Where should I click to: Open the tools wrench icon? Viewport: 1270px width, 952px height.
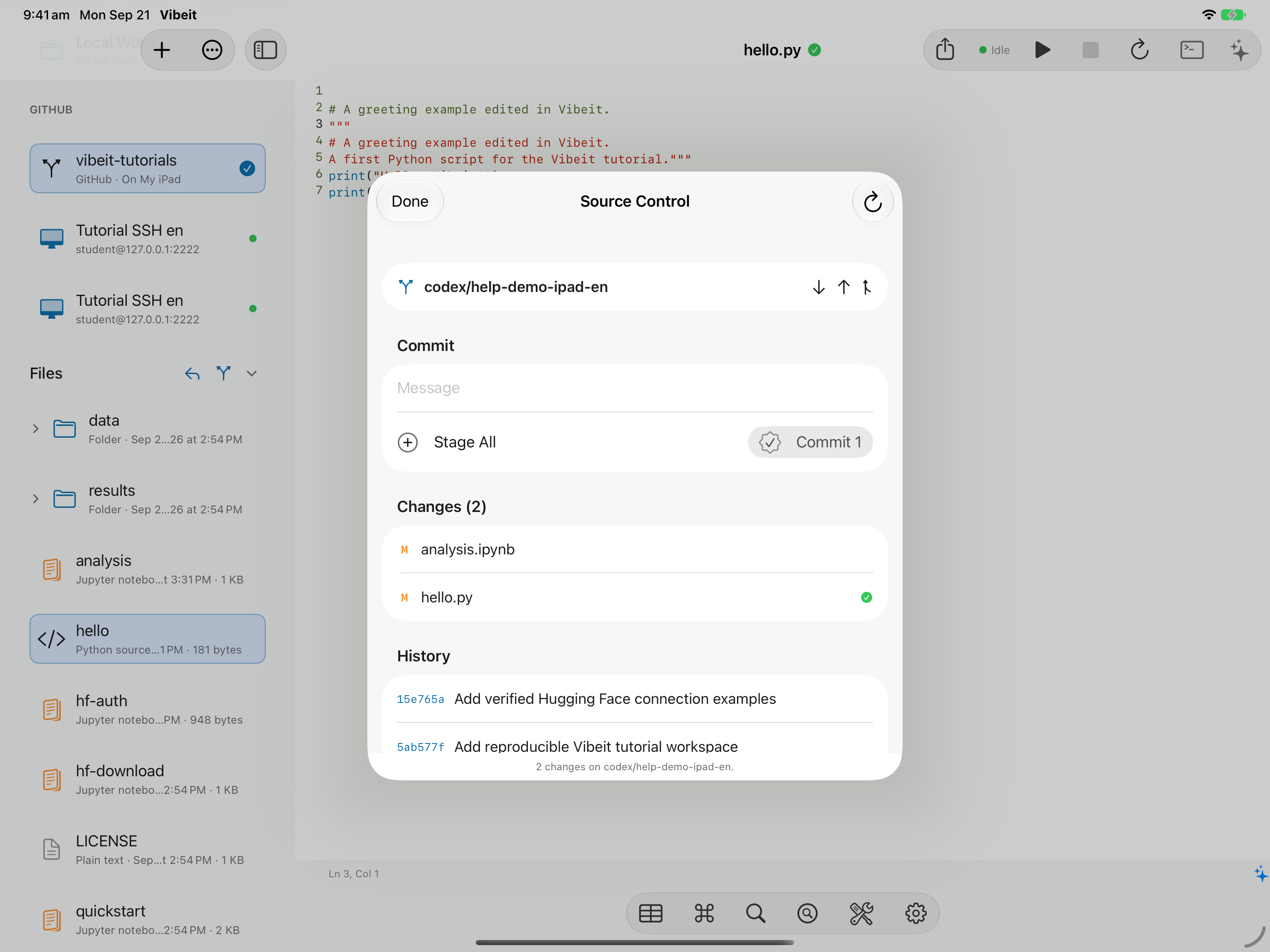click(x=861, y=913)
